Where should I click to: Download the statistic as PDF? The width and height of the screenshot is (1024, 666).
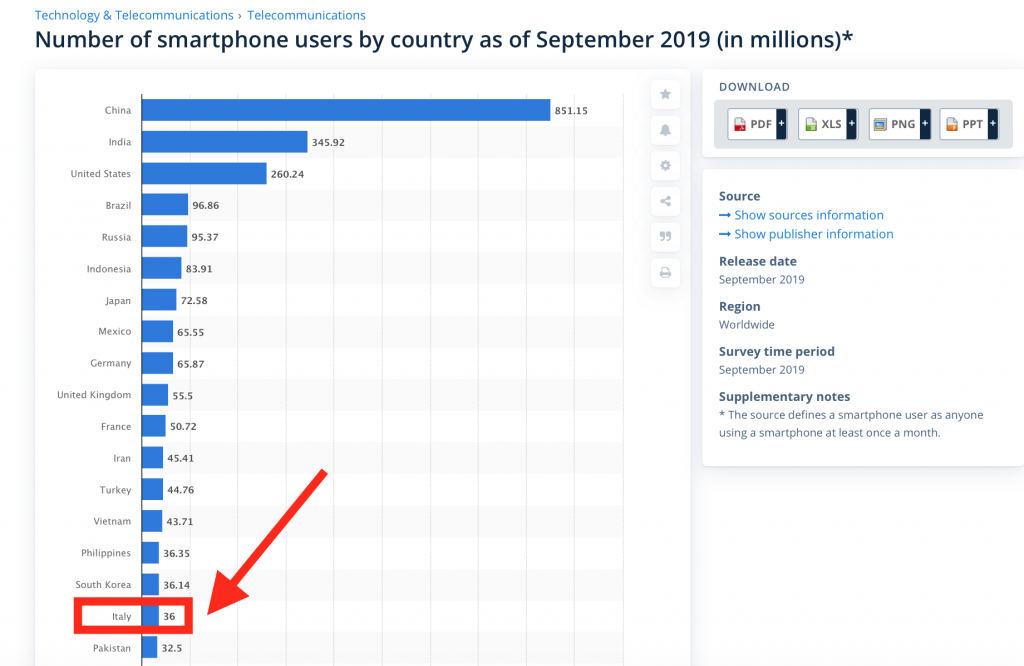pos(758,124)
